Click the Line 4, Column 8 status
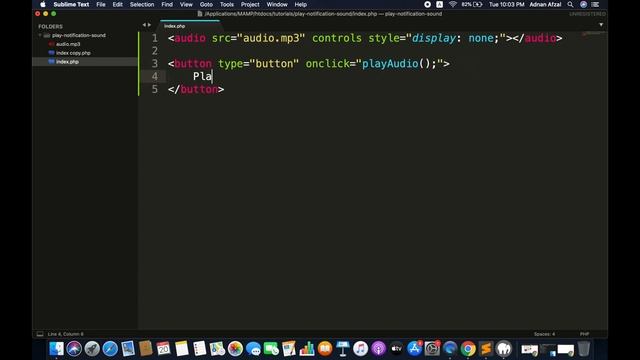The height and width of the screenshot is (360, 640). point(65,334)
